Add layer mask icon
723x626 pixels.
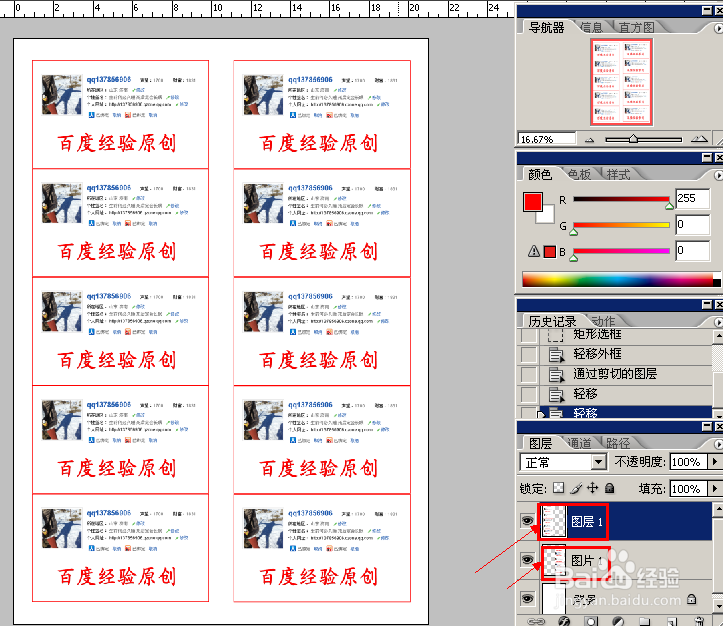pos(591,621)
